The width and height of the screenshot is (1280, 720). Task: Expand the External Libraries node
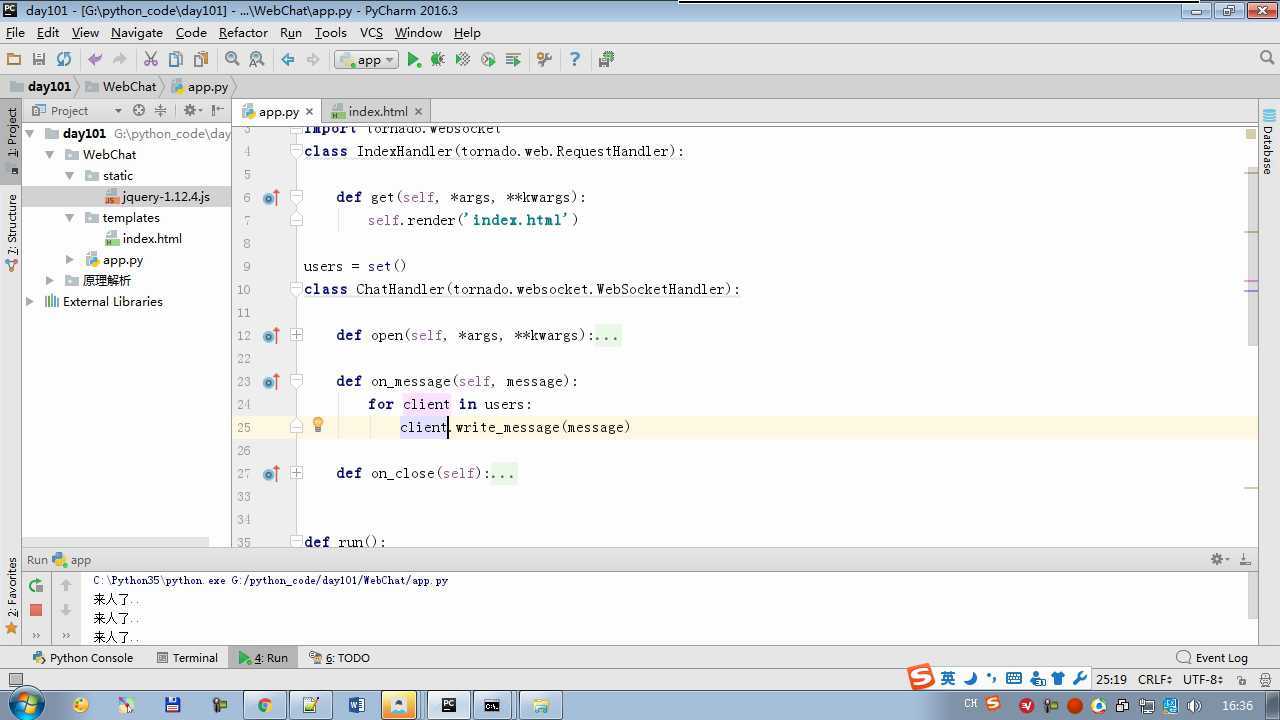point(30,302)
